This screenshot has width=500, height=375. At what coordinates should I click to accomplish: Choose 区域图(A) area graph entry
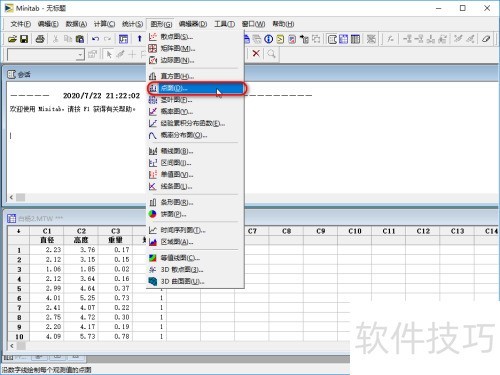(195, 242)
